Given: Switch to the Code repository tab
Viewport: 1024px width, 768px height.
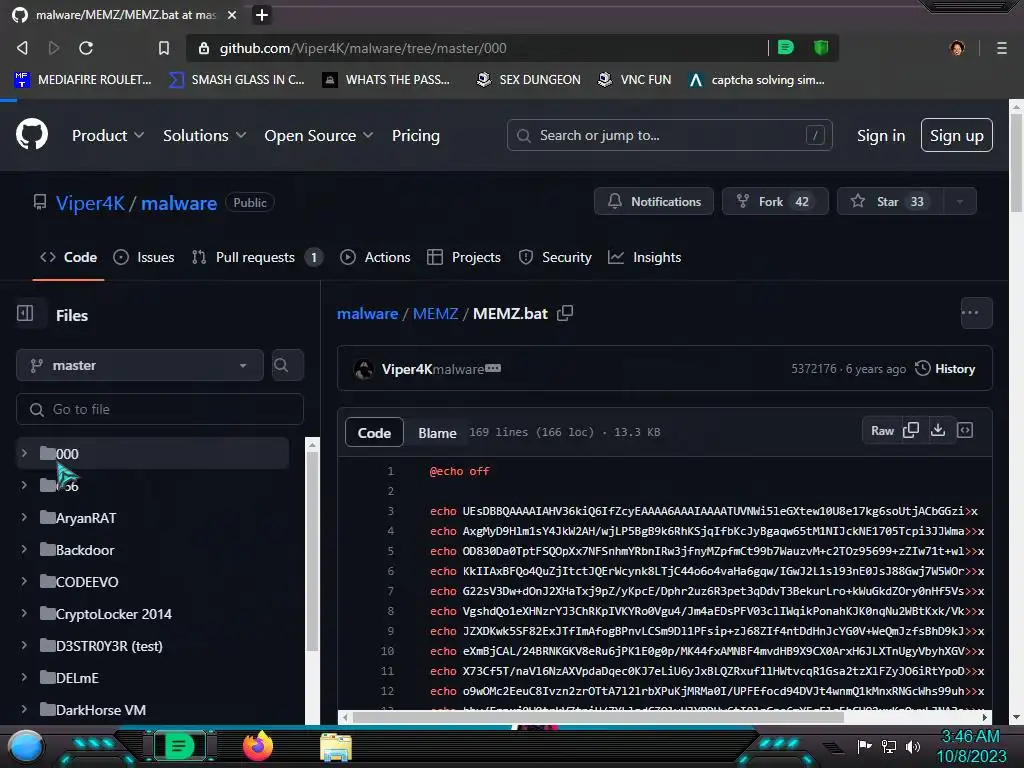Looking at the screenshot, I should [69, 257].
